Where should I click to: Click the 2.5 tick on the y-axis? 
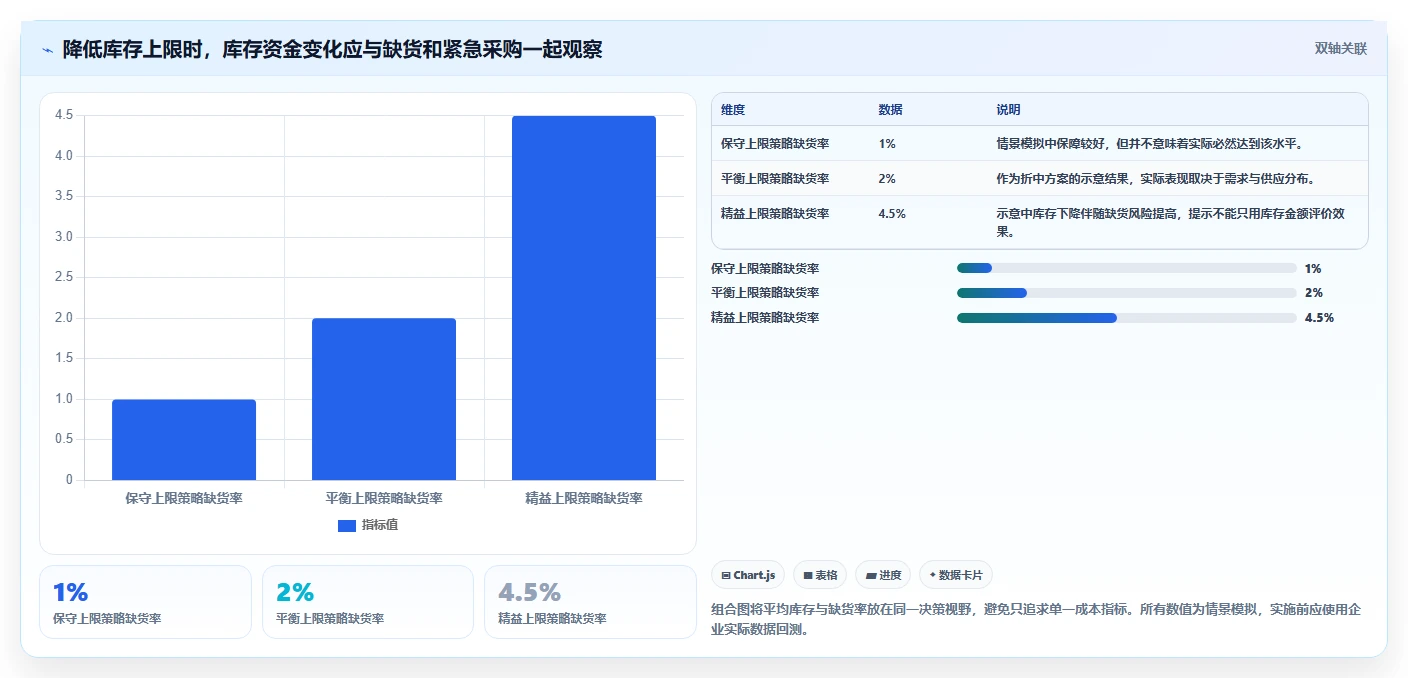click(64, 277)
